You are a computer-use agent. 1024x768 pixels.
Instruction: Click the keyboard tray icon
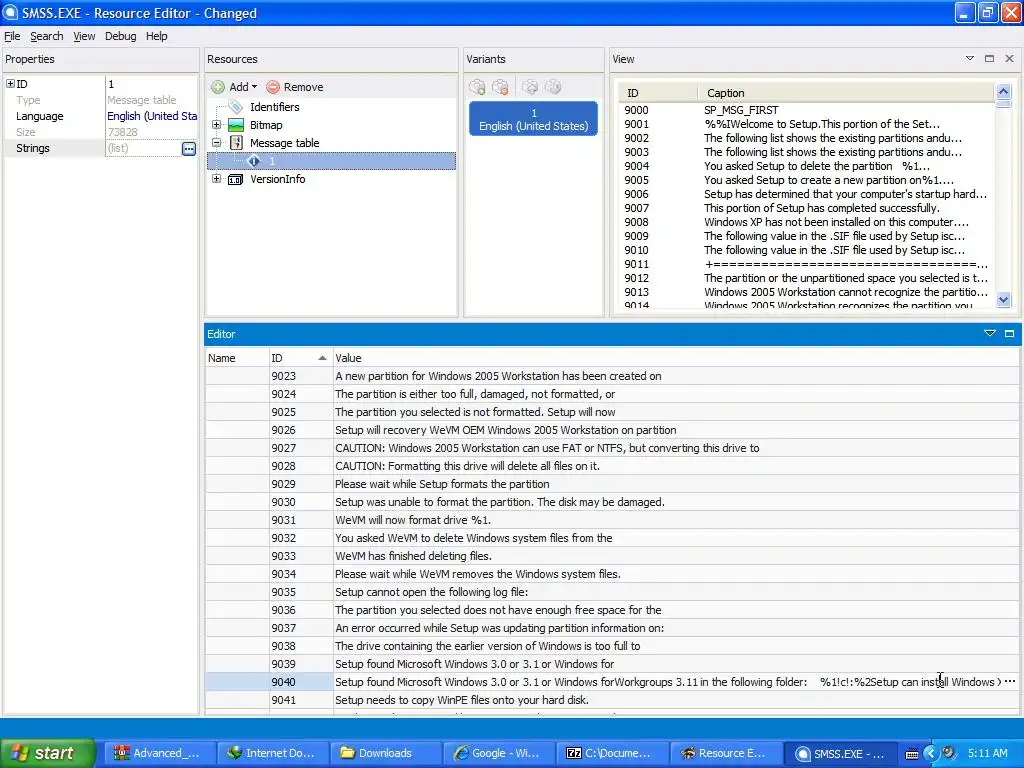click(912, 754)
